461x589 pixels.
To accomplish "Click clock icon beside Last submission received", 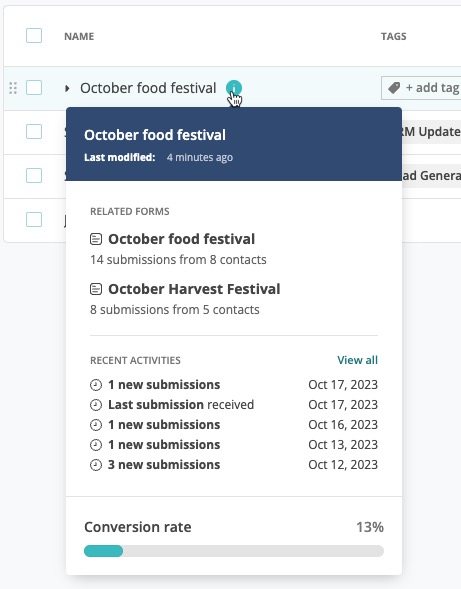I will coord(96,405).
